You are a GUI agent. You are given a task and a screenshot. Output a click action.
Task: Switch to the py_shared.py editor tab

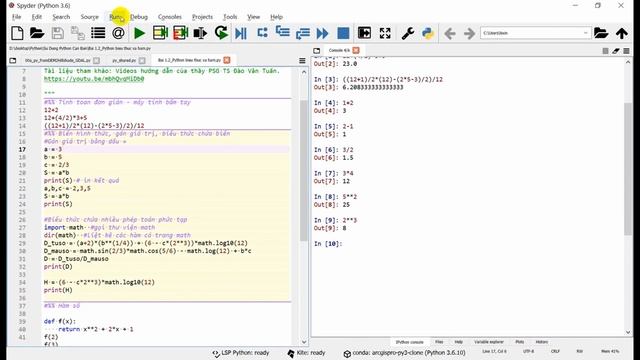pos(124,60)
